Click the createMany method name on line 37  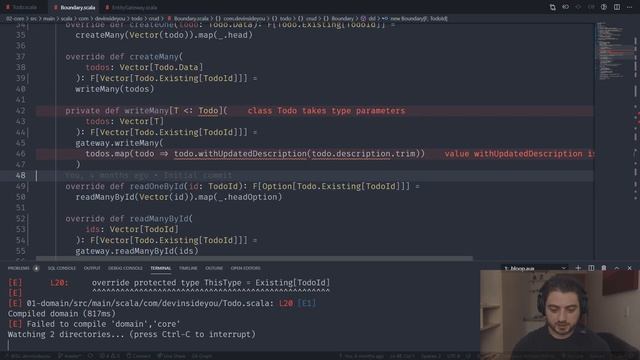154,57
